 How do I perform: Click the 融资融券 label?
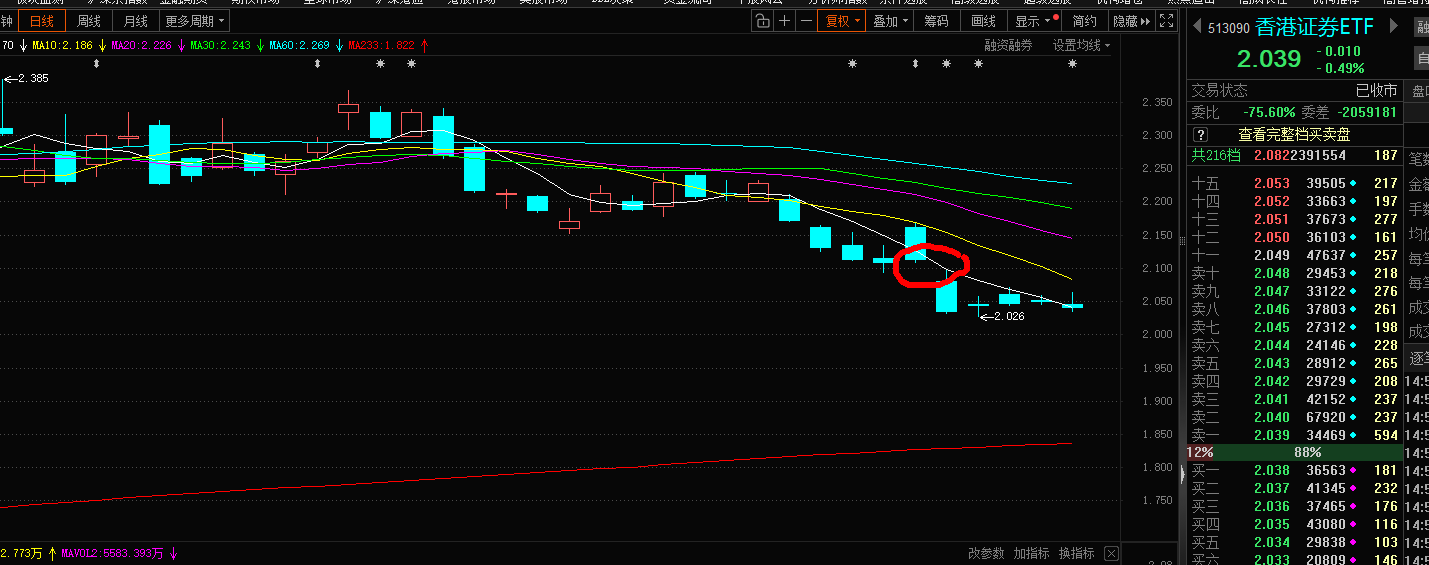pos(1008,45)
